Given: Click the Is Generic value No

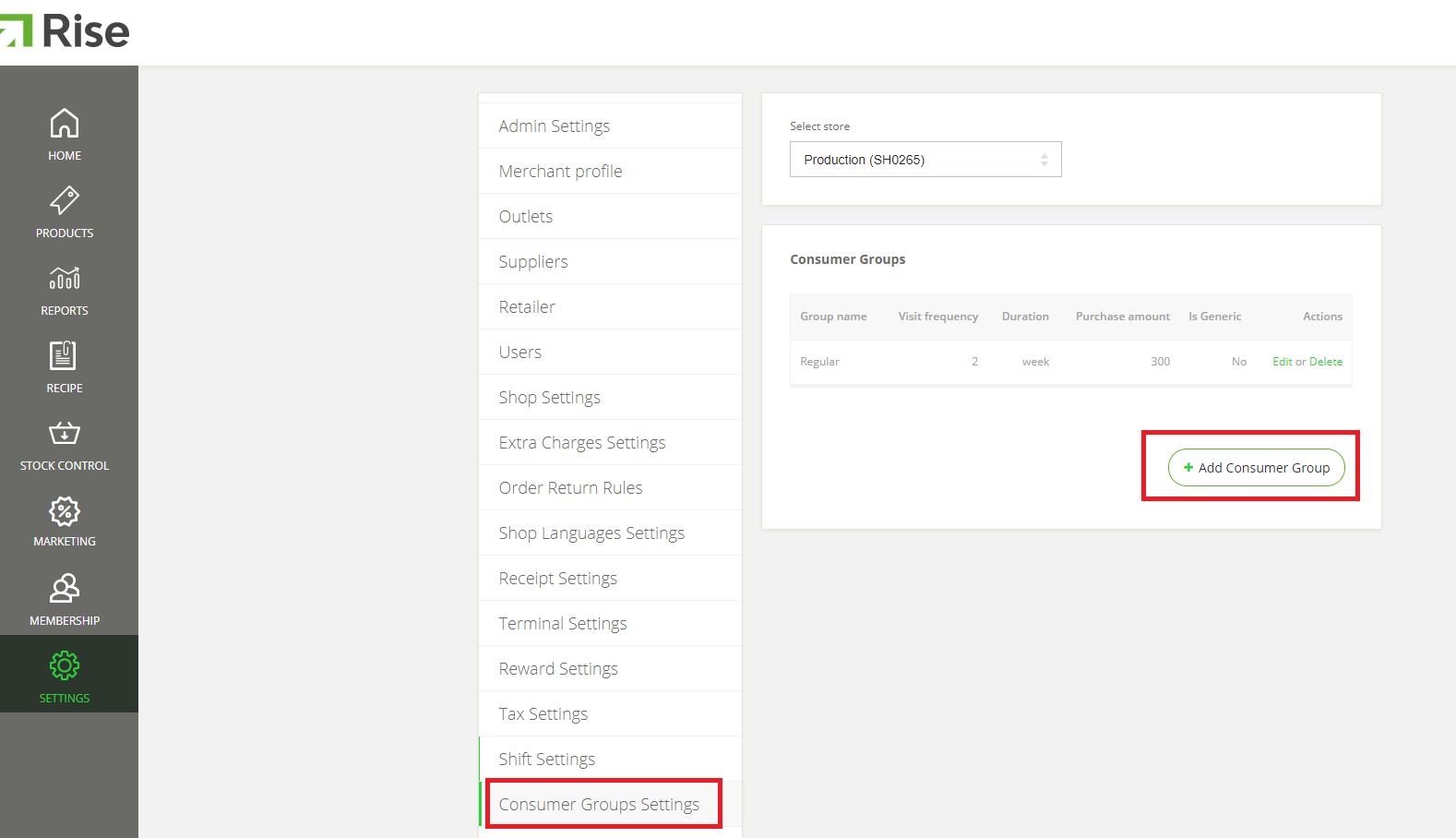Looking at the screenshot, I should 1239,362.
